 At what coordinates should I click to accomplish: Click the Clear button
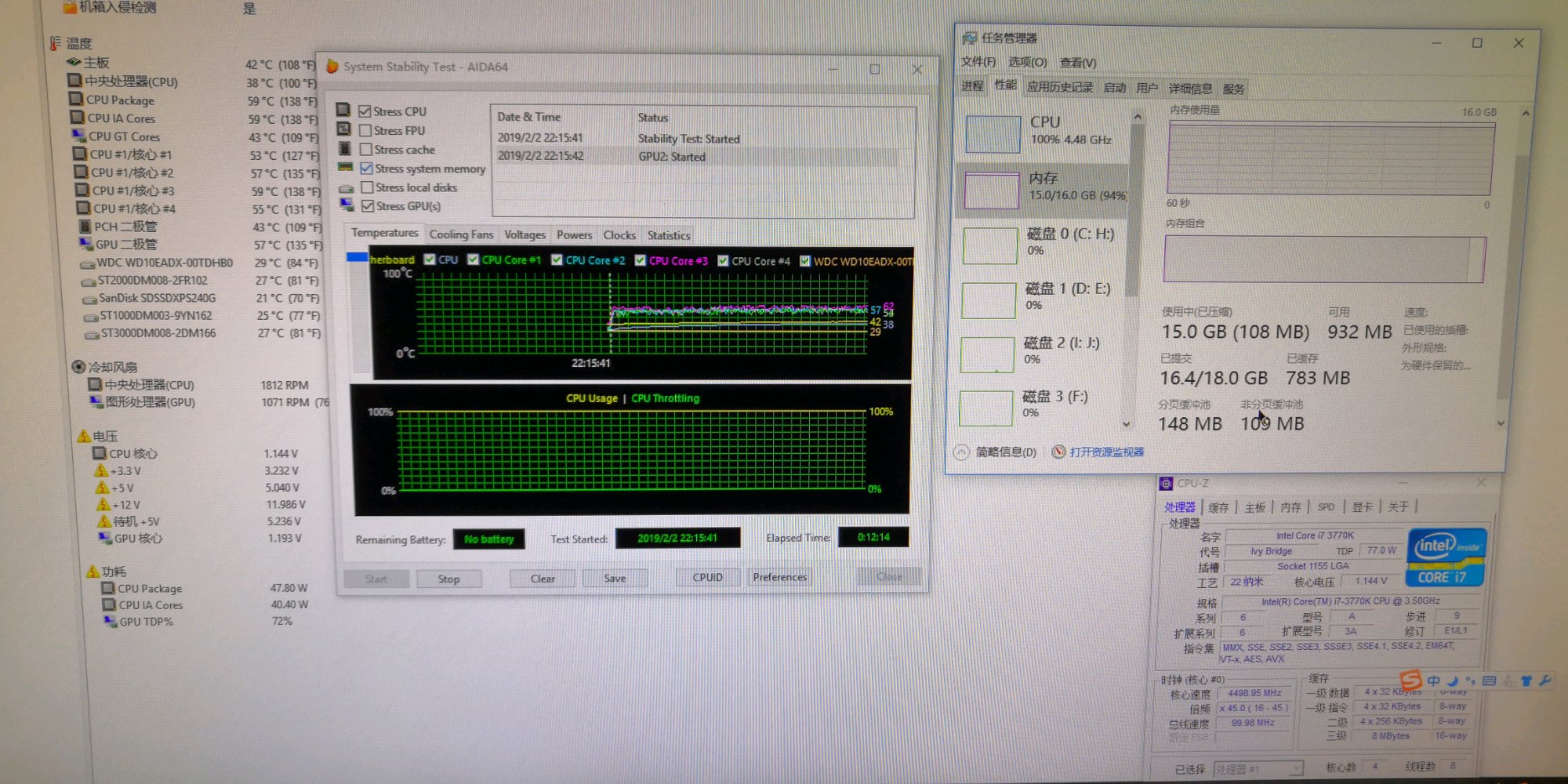click(543, 579)
